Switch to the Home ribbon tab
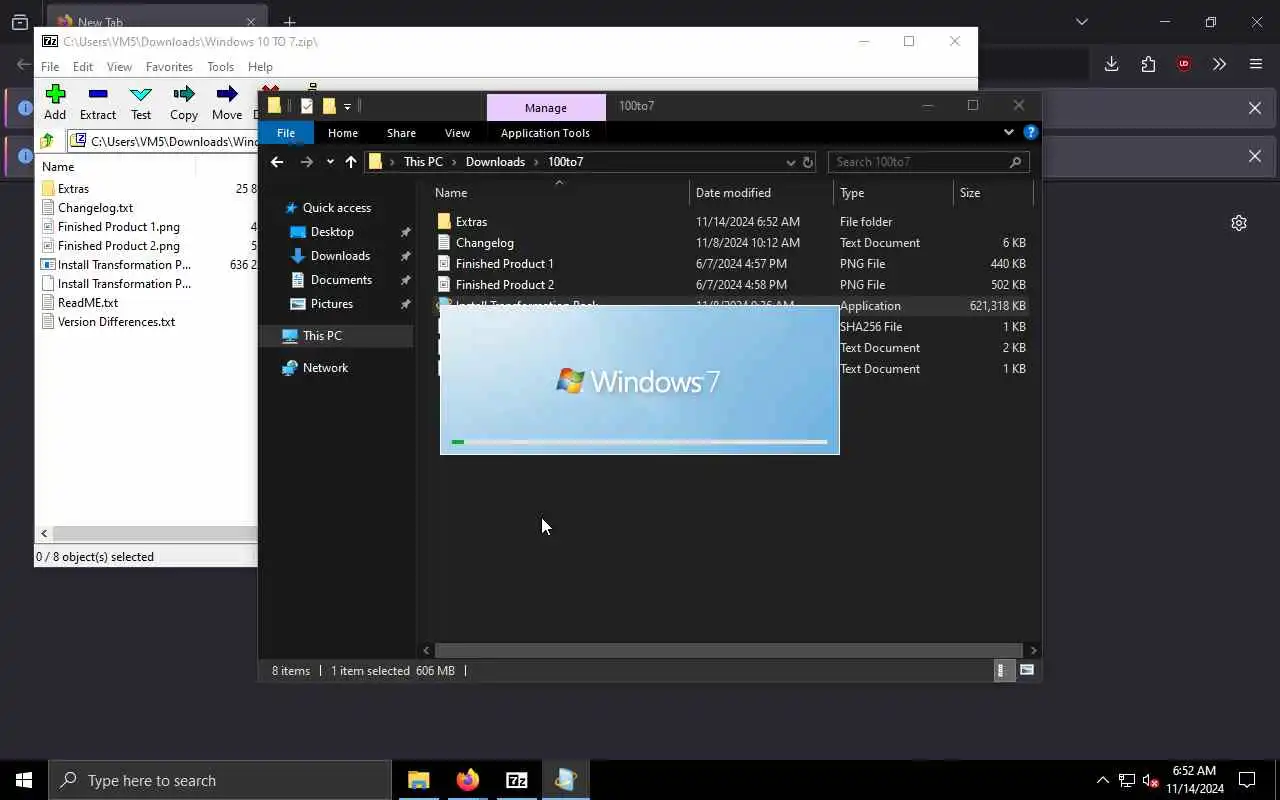This screenshot has height=800, width=1280. (x=343, y=133)
